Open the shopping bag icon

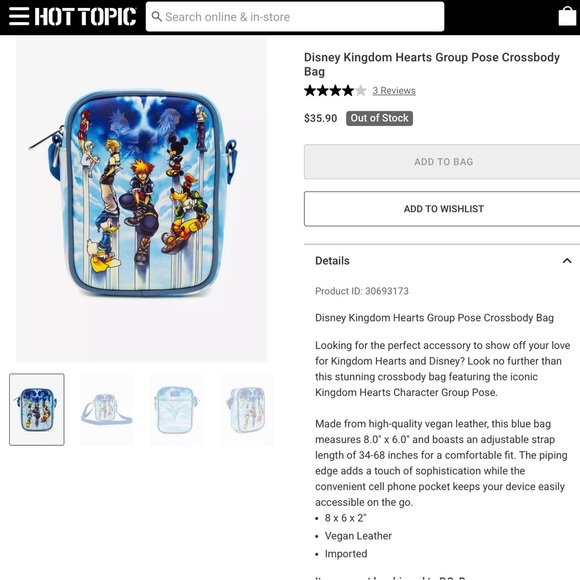tap(567, 17)
